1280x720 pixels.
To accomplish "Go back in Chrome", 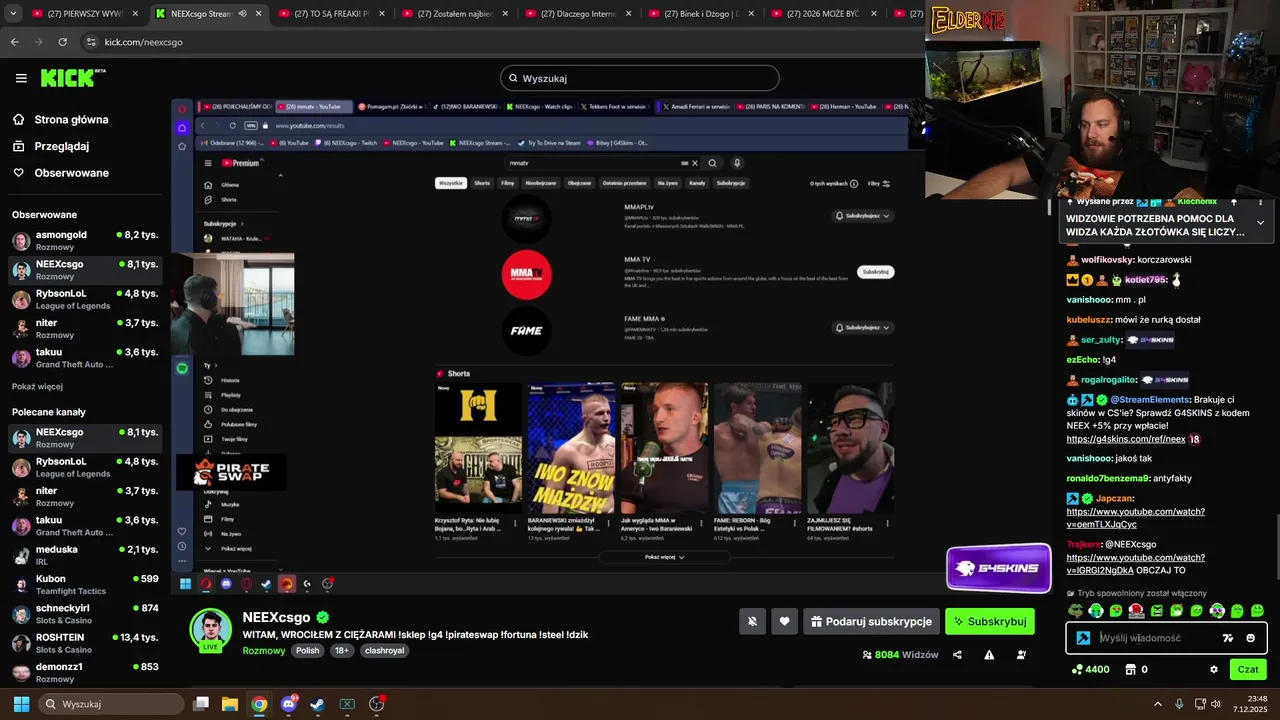I will (14, 42).
